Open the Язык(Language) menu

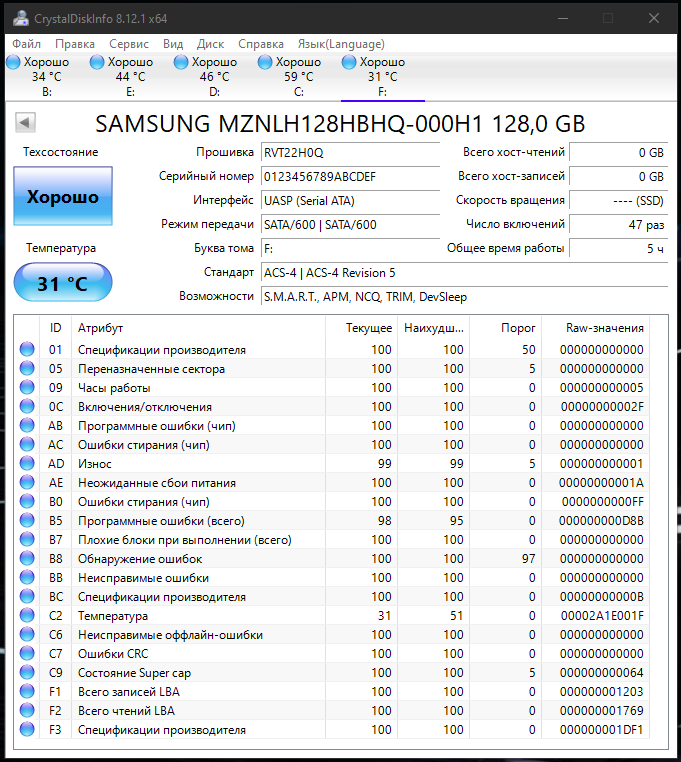click(341, 44)
